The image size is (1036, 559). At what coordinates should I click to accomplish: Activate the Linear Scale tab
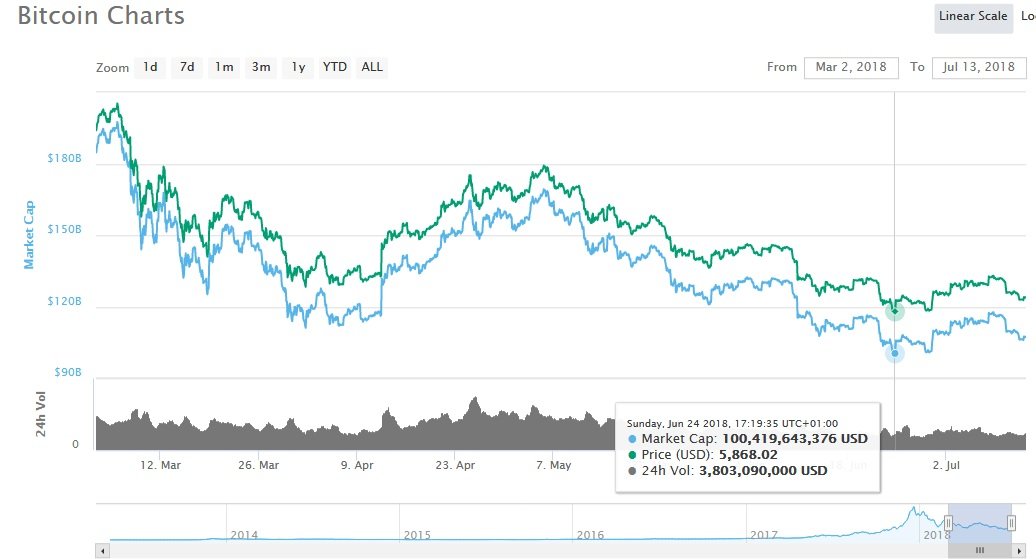(x=973, y=17)
